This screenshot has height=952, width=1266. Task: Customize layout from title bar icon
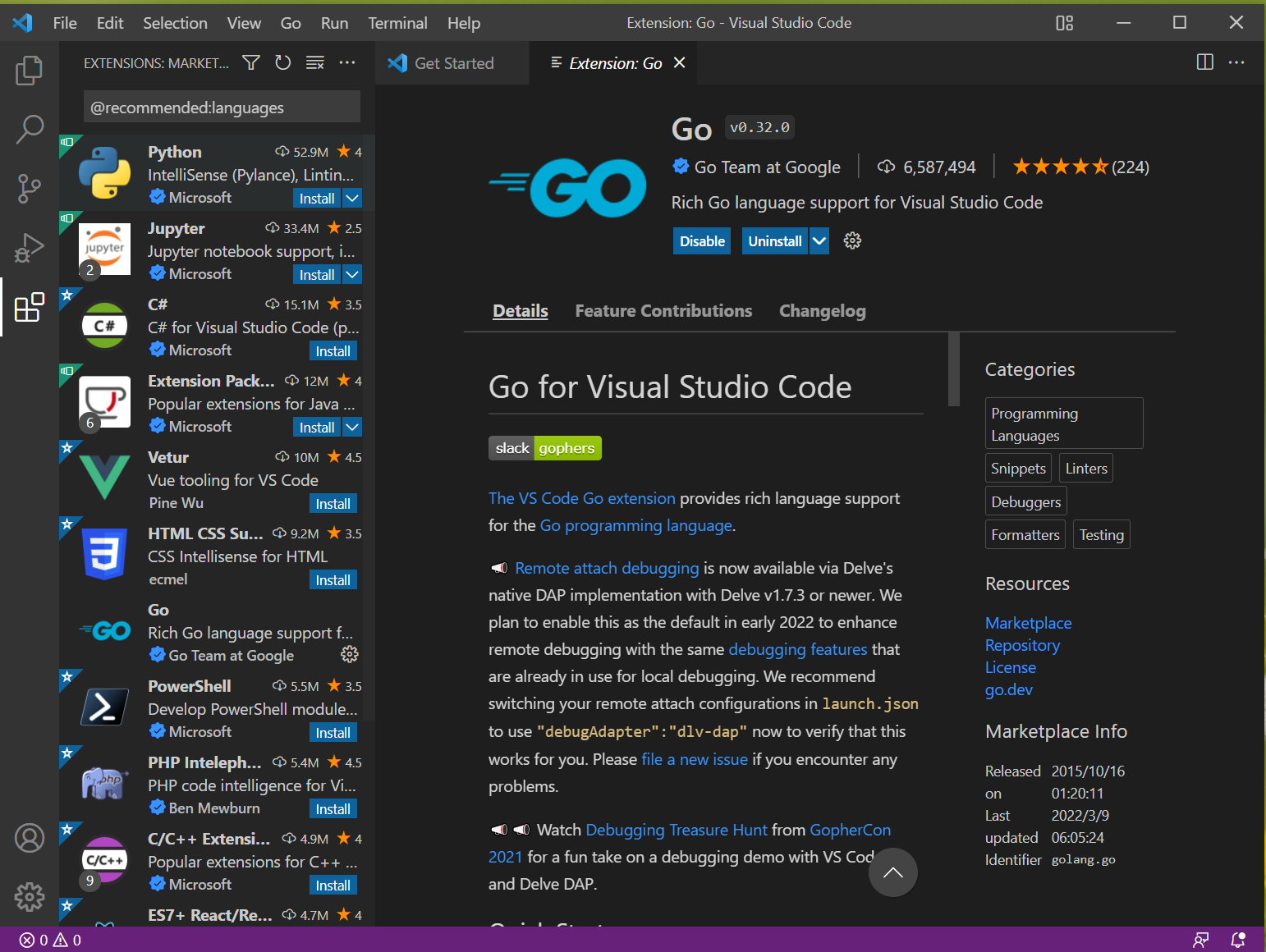coord(1065,23)
